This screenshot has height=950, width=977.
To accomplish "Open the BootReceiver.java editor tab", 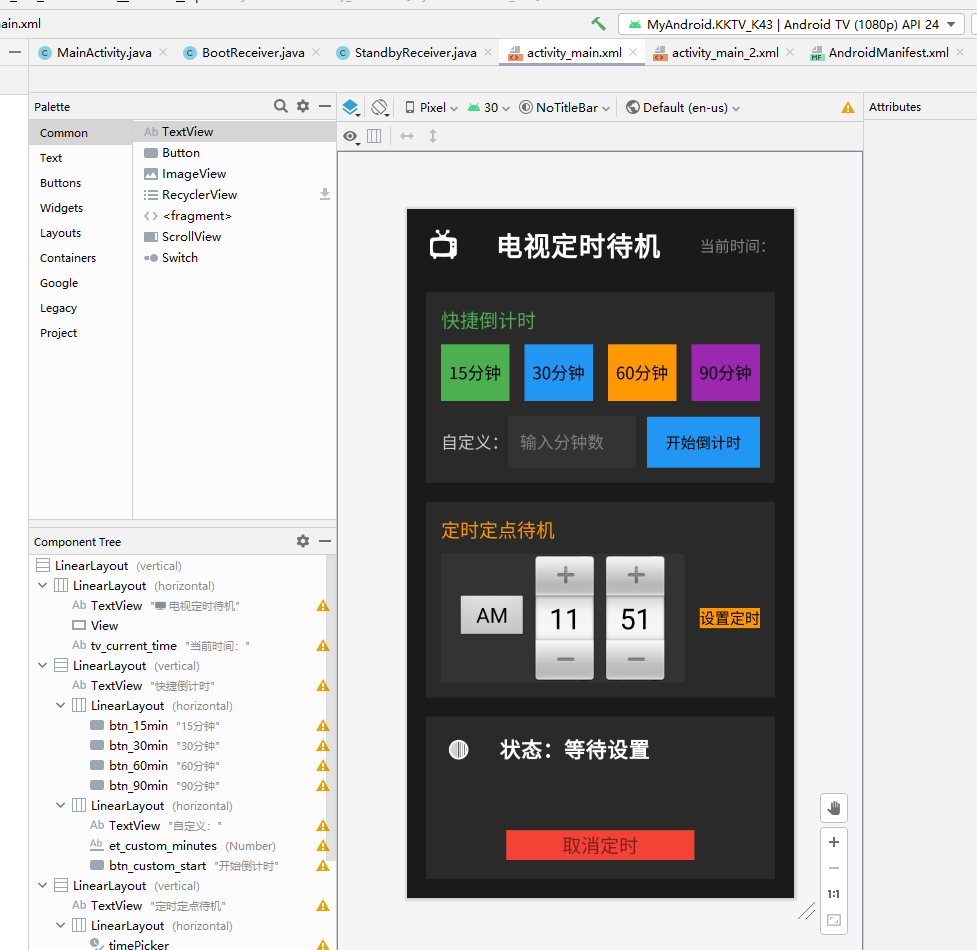I will coord(251,52).
